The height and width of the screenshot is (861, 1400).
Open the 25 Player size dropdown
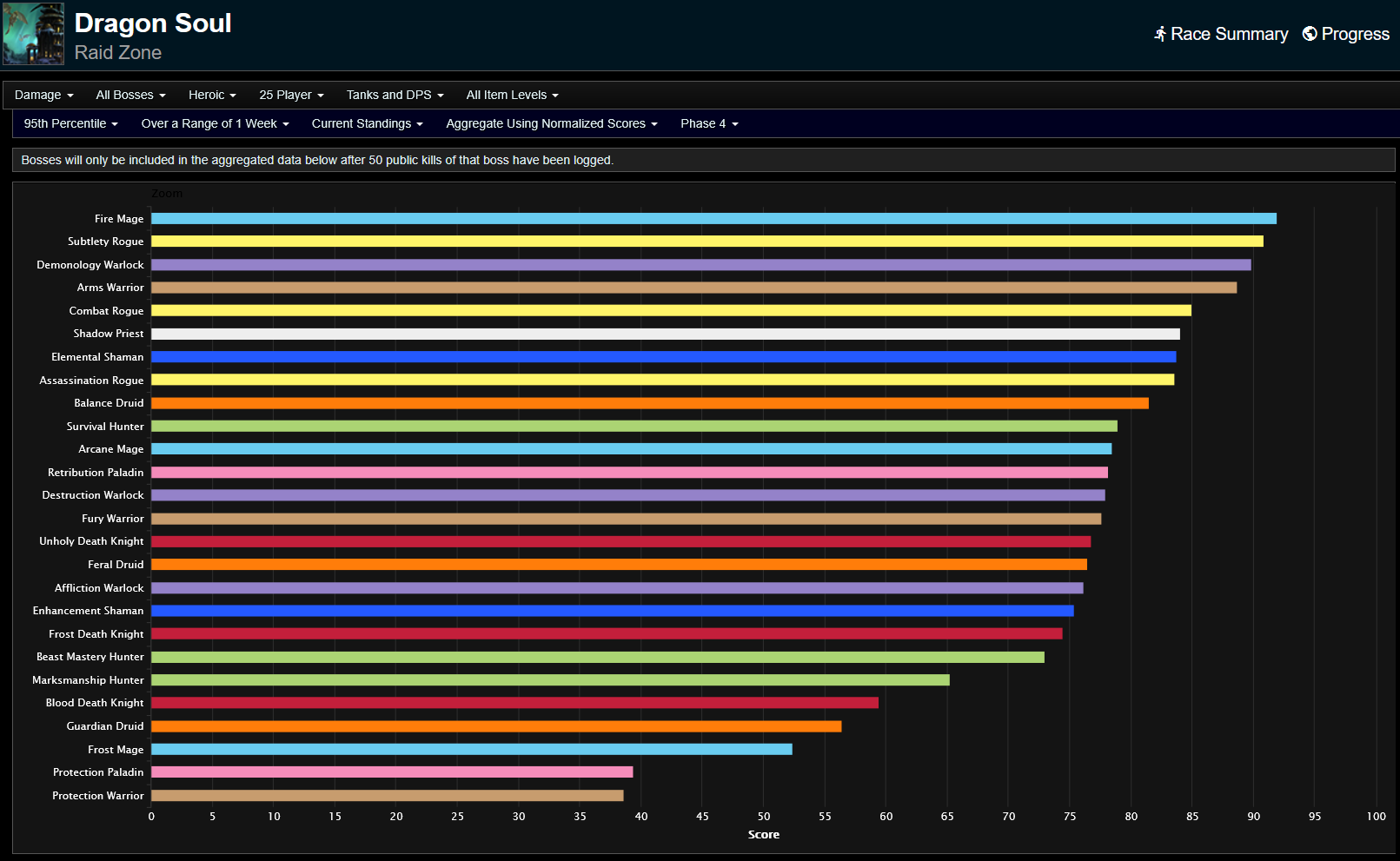coord(290,95)
